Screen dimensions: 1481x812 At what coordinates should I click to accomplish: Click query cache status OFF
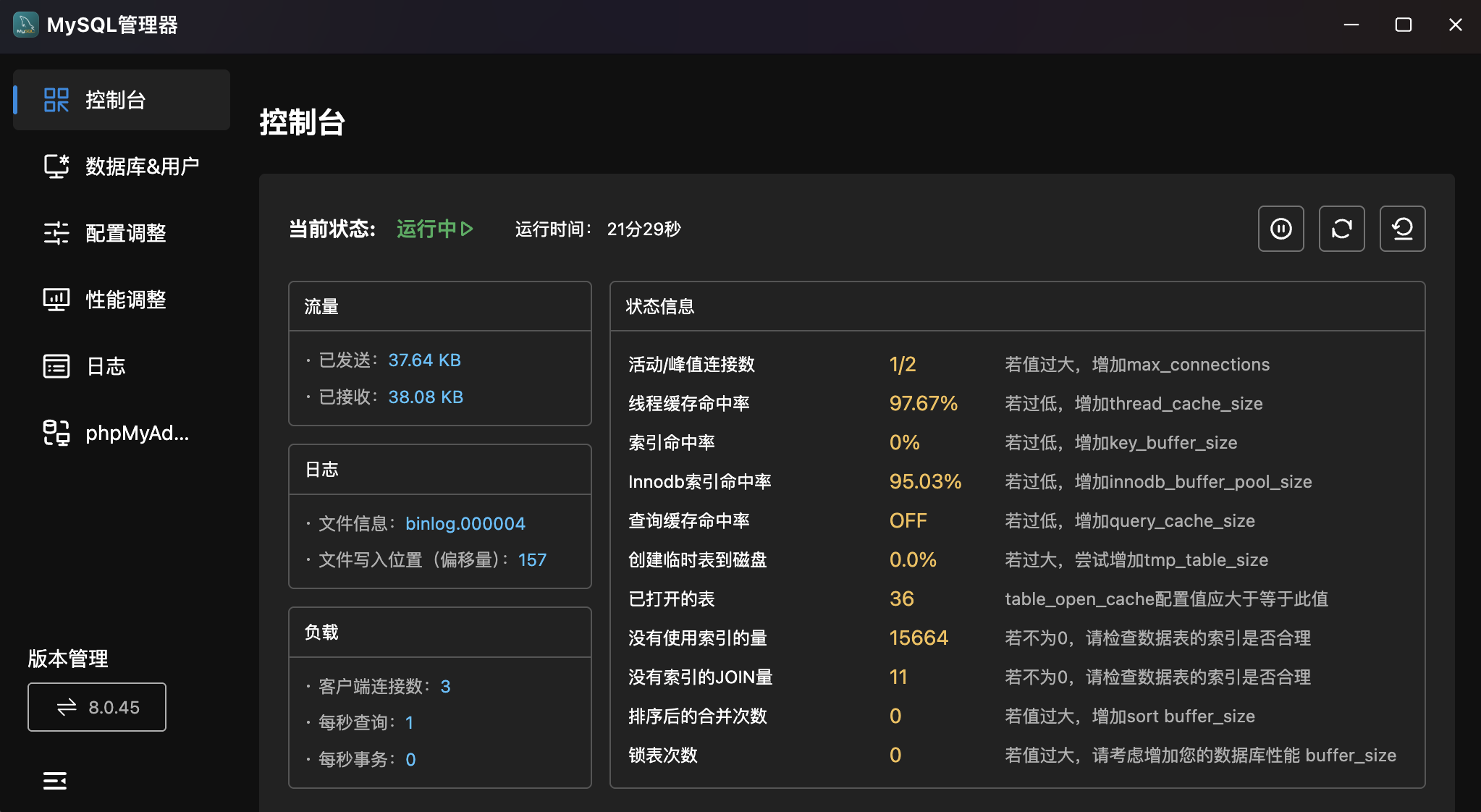pos(908,520)
